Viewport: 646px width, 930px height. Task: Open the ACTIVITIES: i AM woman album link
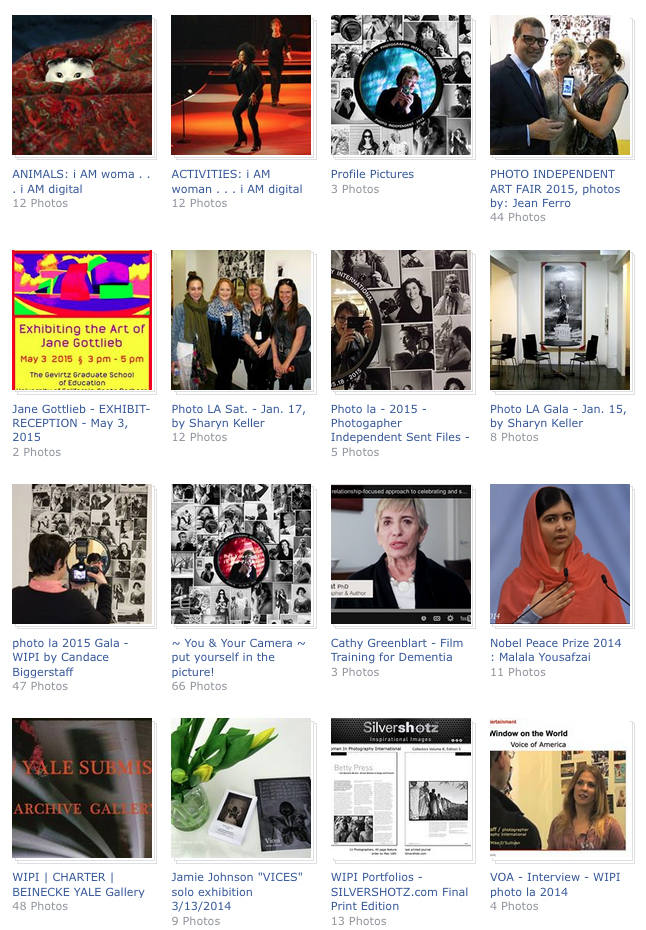[237, 181]
